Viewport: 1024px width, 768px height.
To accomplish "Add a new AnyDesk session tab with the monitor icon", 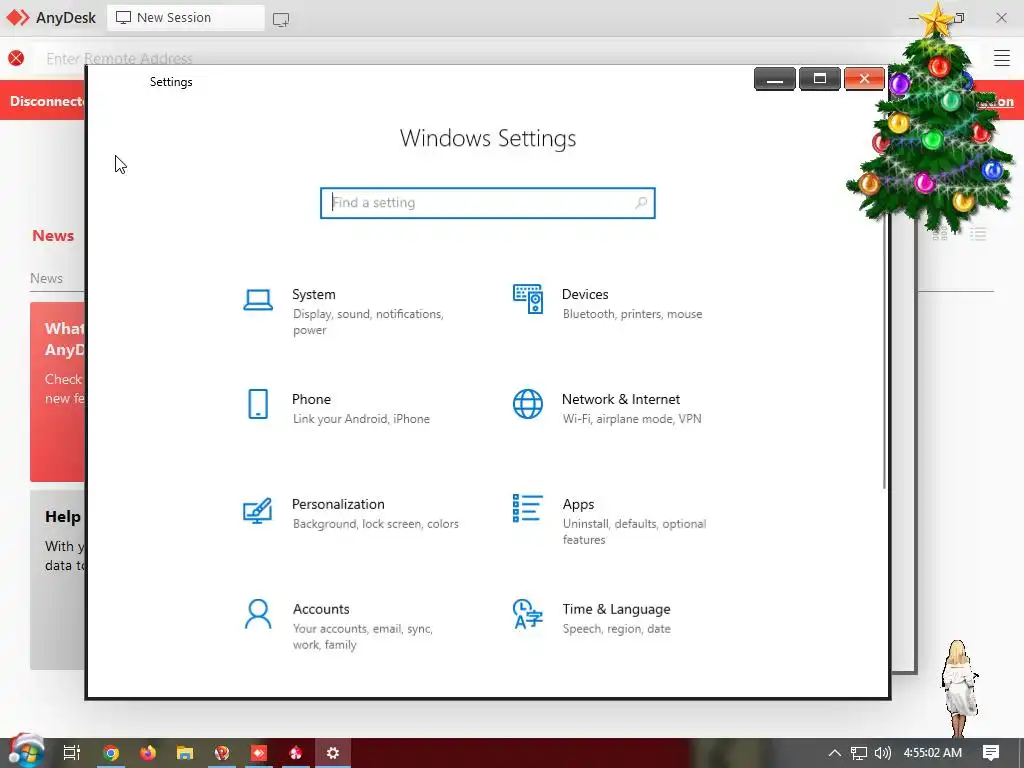I will point(281,20).
